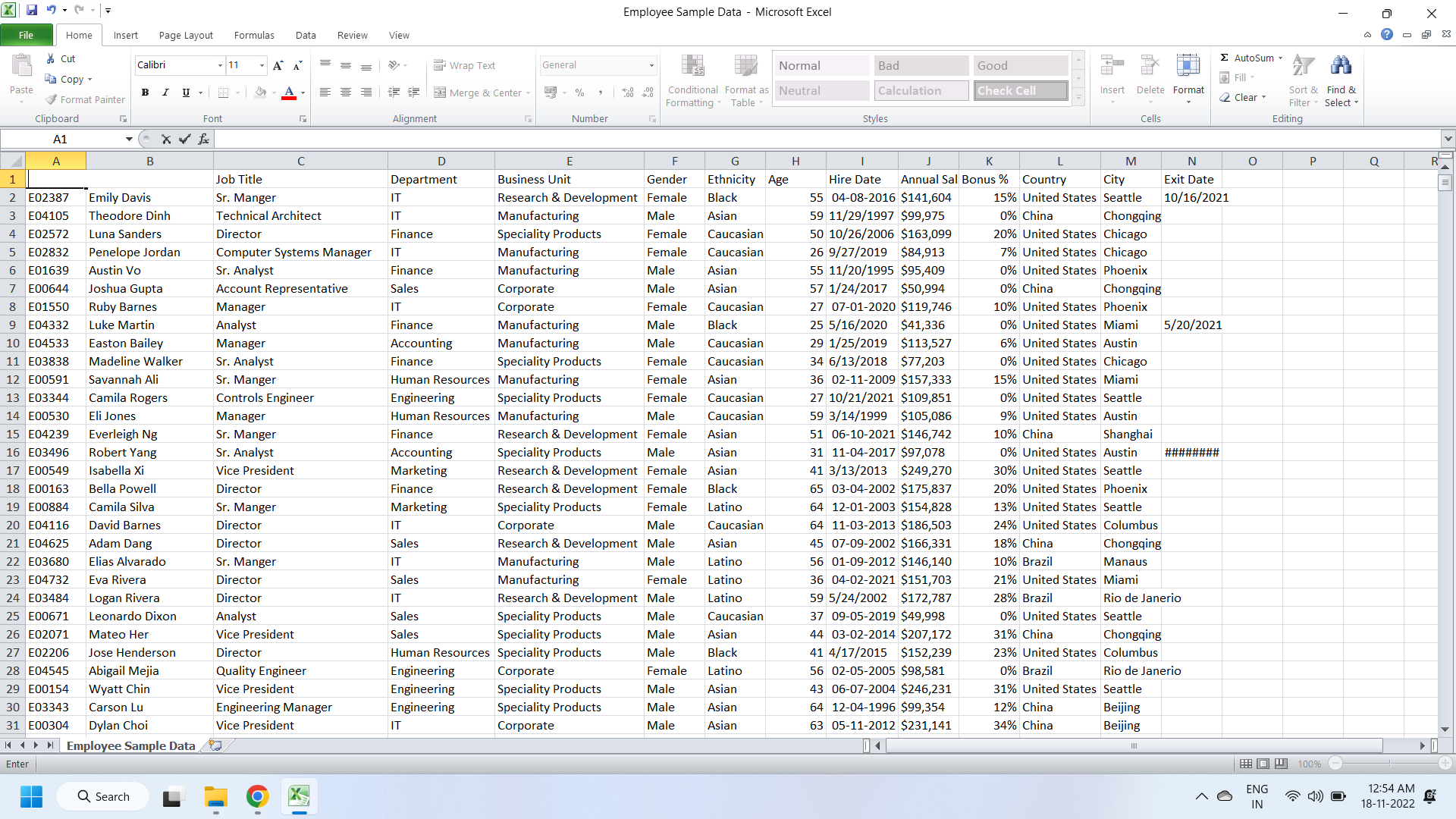Open Conditional Formatting options

point(693,80)
